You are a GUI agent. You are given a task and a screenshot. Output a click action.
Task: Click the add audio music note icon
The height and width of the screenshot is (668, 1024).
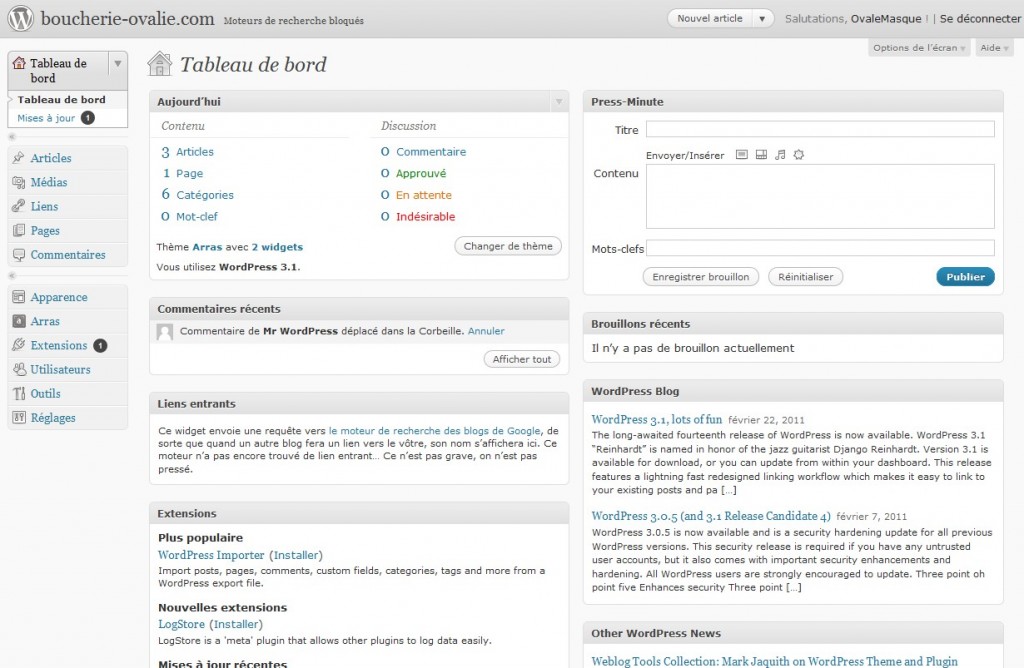click(x=780, y=155)
